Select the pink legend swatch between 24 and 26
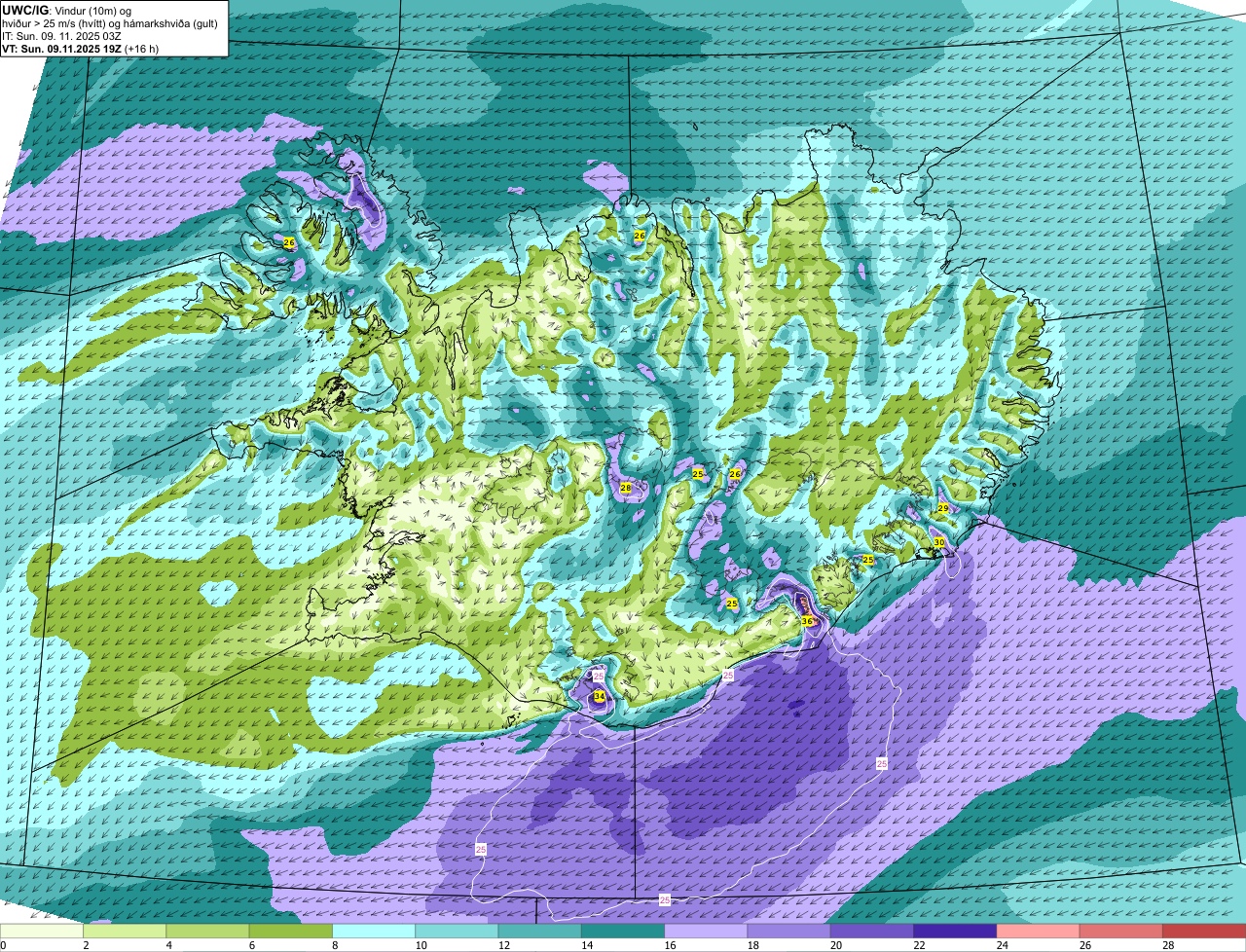This screenshot has width=1246, height=952. pos(1039,931)
